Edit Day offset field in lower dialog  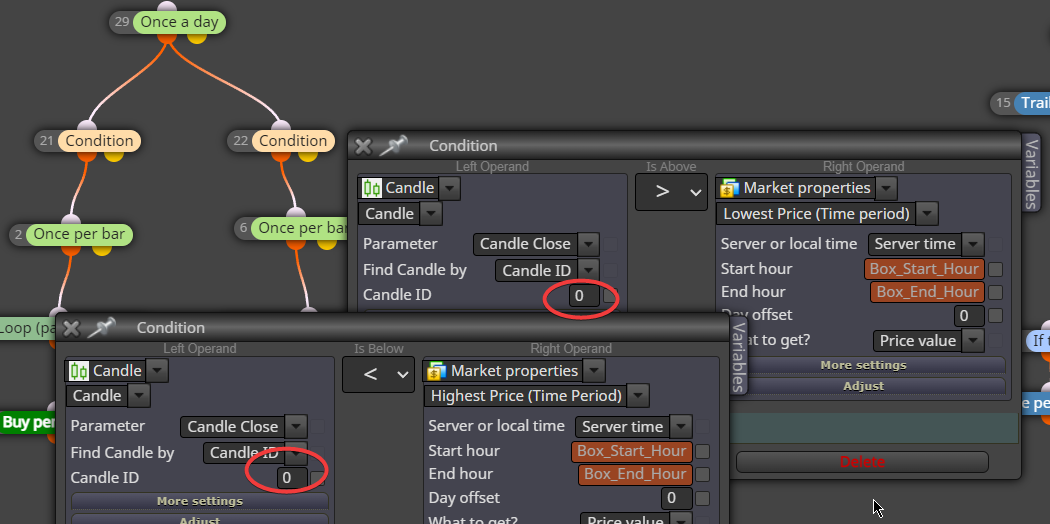[x=677, y=498]
